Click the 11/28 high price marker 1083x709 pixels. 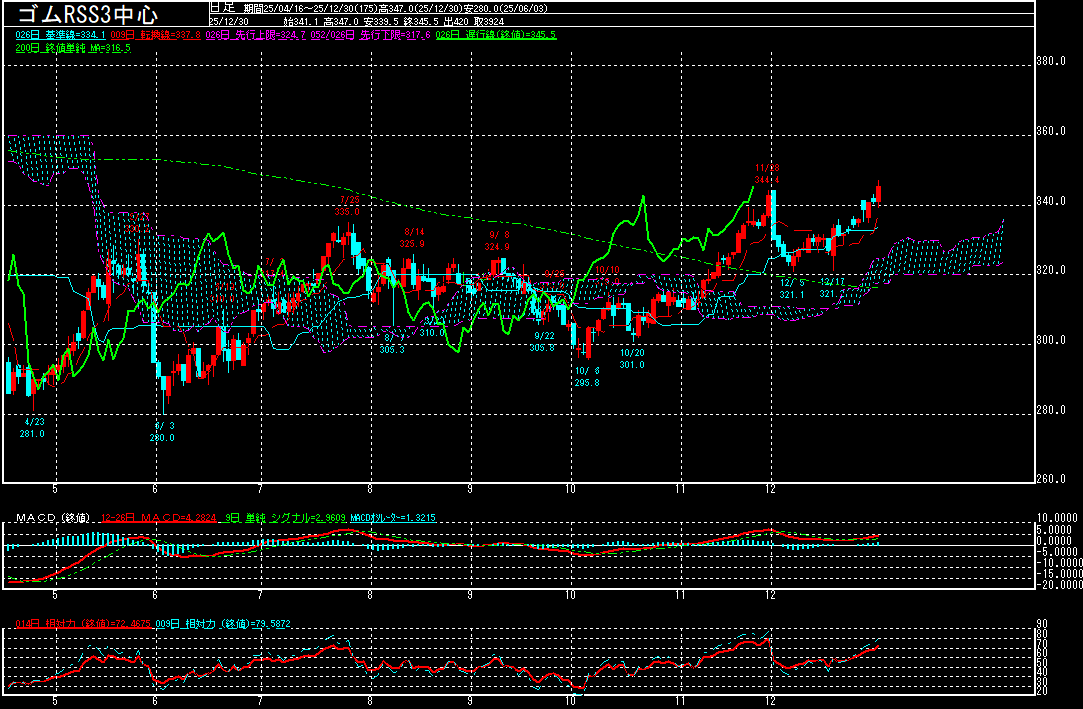(767, 173)
